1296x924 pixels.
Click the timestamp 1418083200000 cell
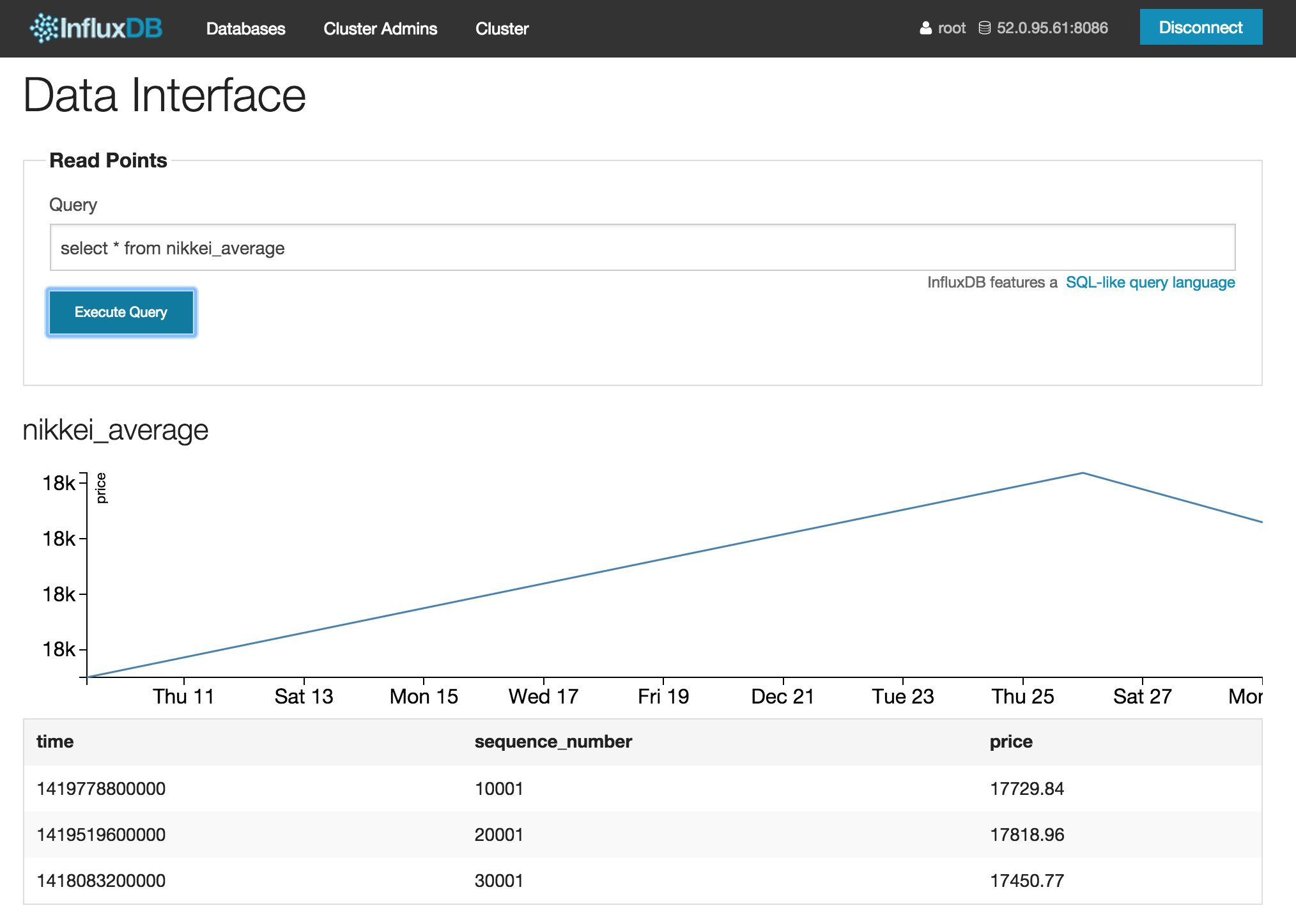coord(101,881)
